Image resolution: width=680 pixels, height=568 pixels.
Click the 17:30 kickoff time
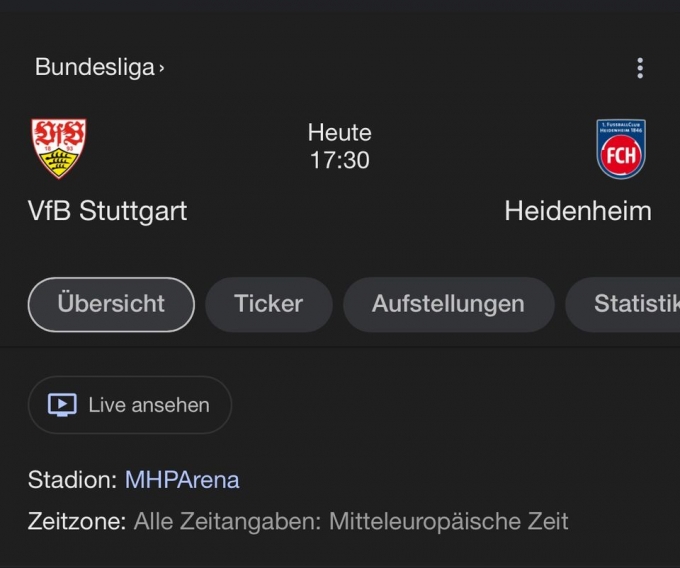(x=339, y=160)
